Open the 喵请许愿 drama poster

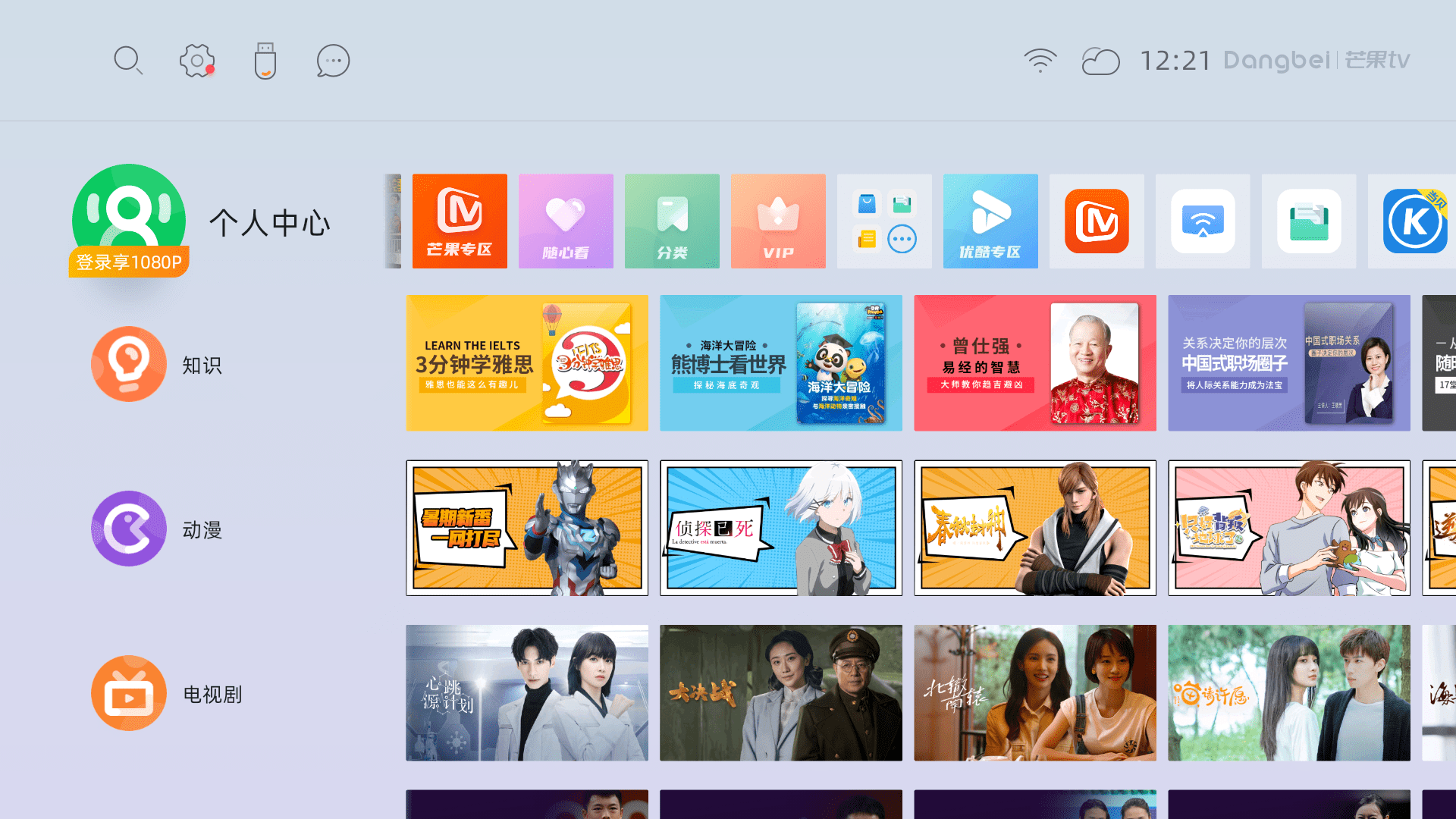click(1289, 693)
